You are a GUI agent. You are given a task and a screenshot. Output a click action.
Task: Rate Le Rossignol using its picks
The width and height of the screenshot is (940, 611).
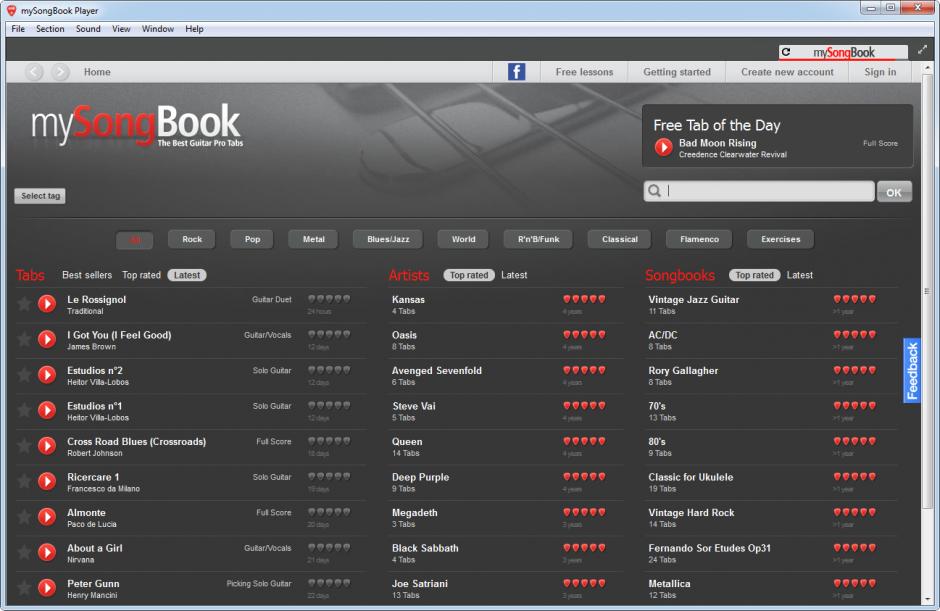[329, 299]
